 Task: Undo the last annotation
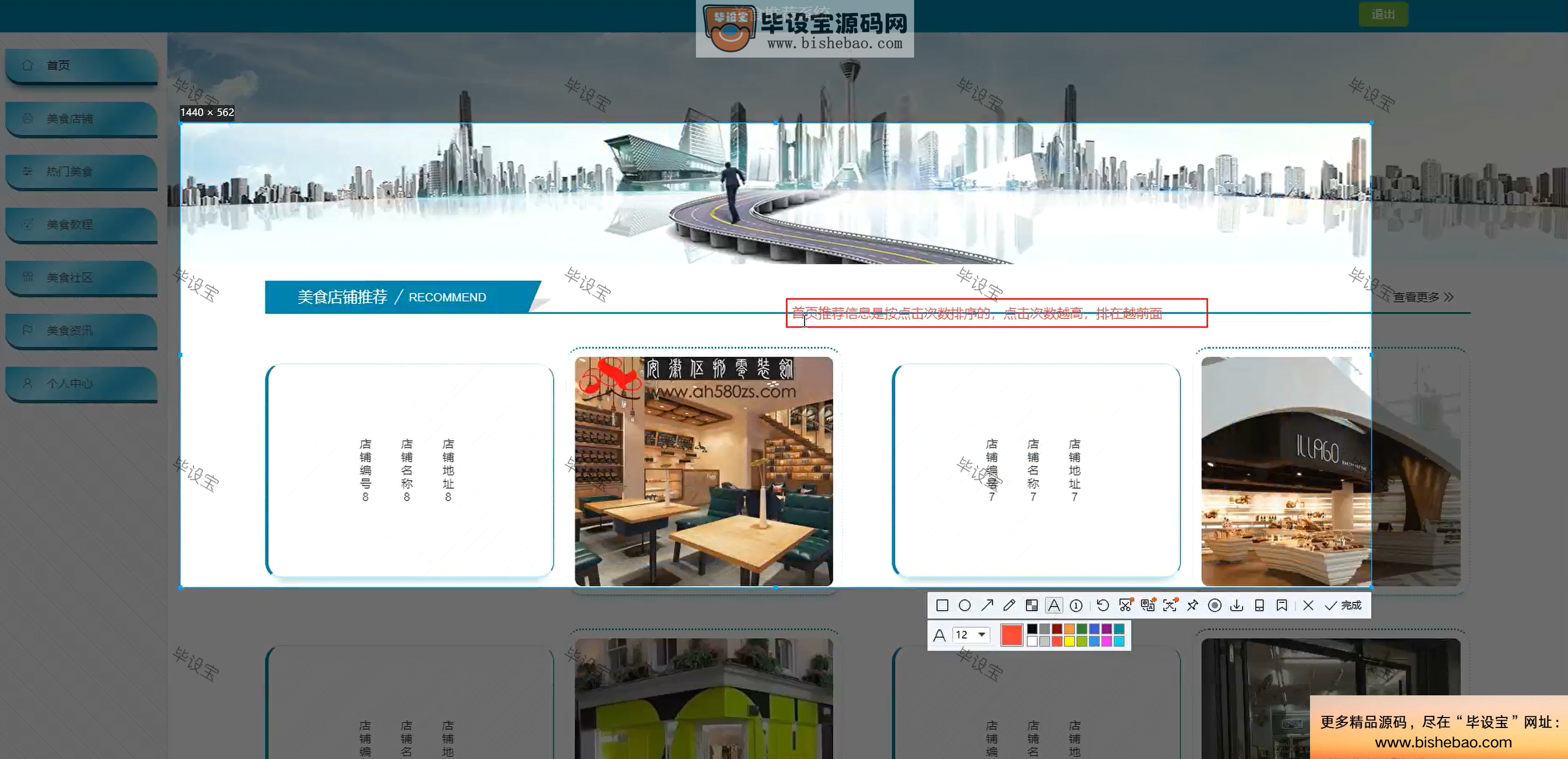tap(1102, 605)
